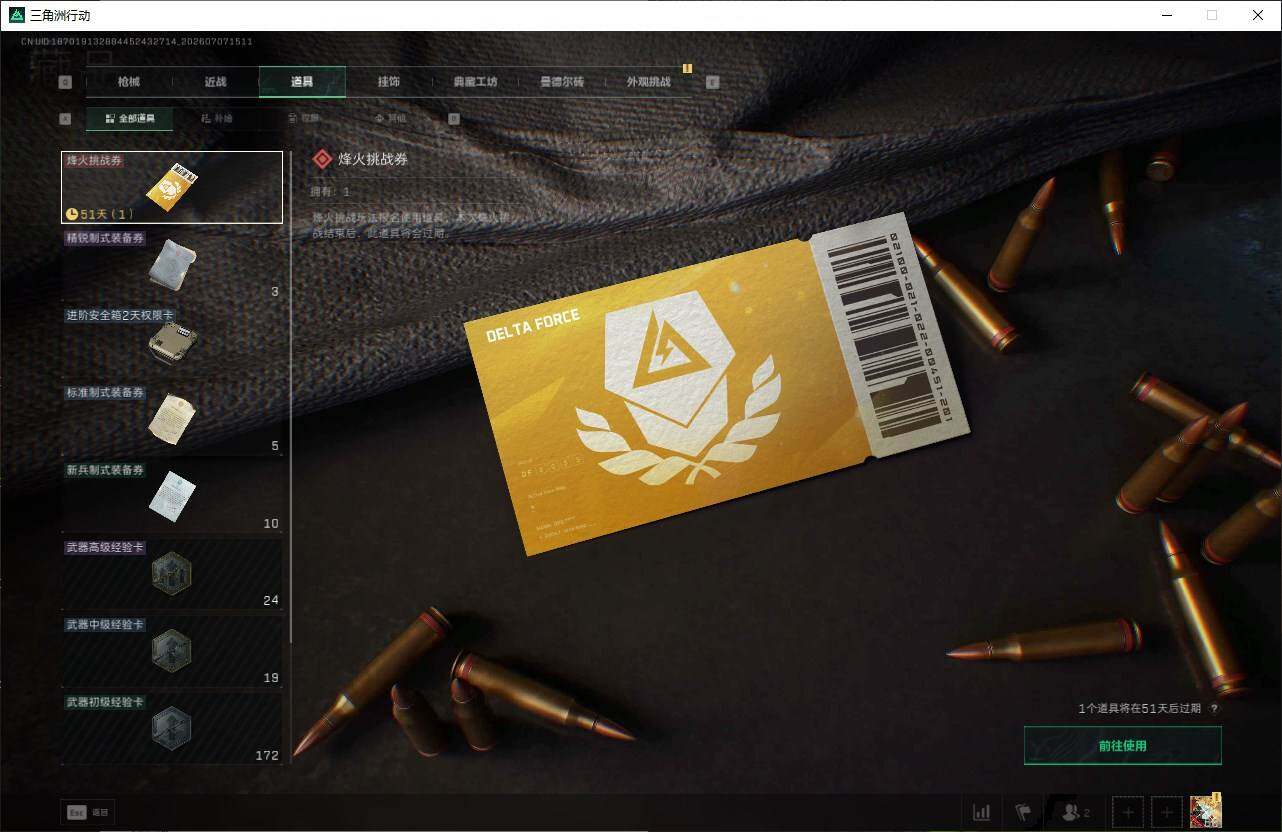Click the item list vertical scrollbar

291,397
